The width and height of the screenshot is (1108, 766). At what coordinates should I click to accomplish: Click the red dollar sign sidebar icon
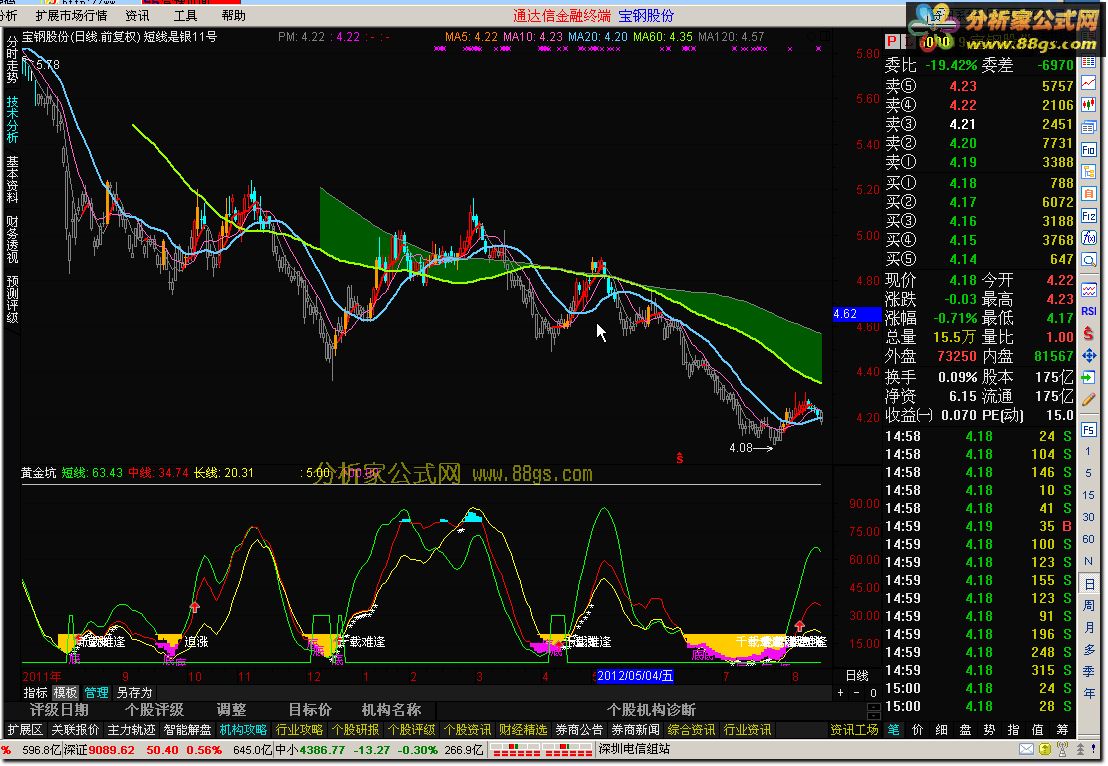pos(1089,333)
